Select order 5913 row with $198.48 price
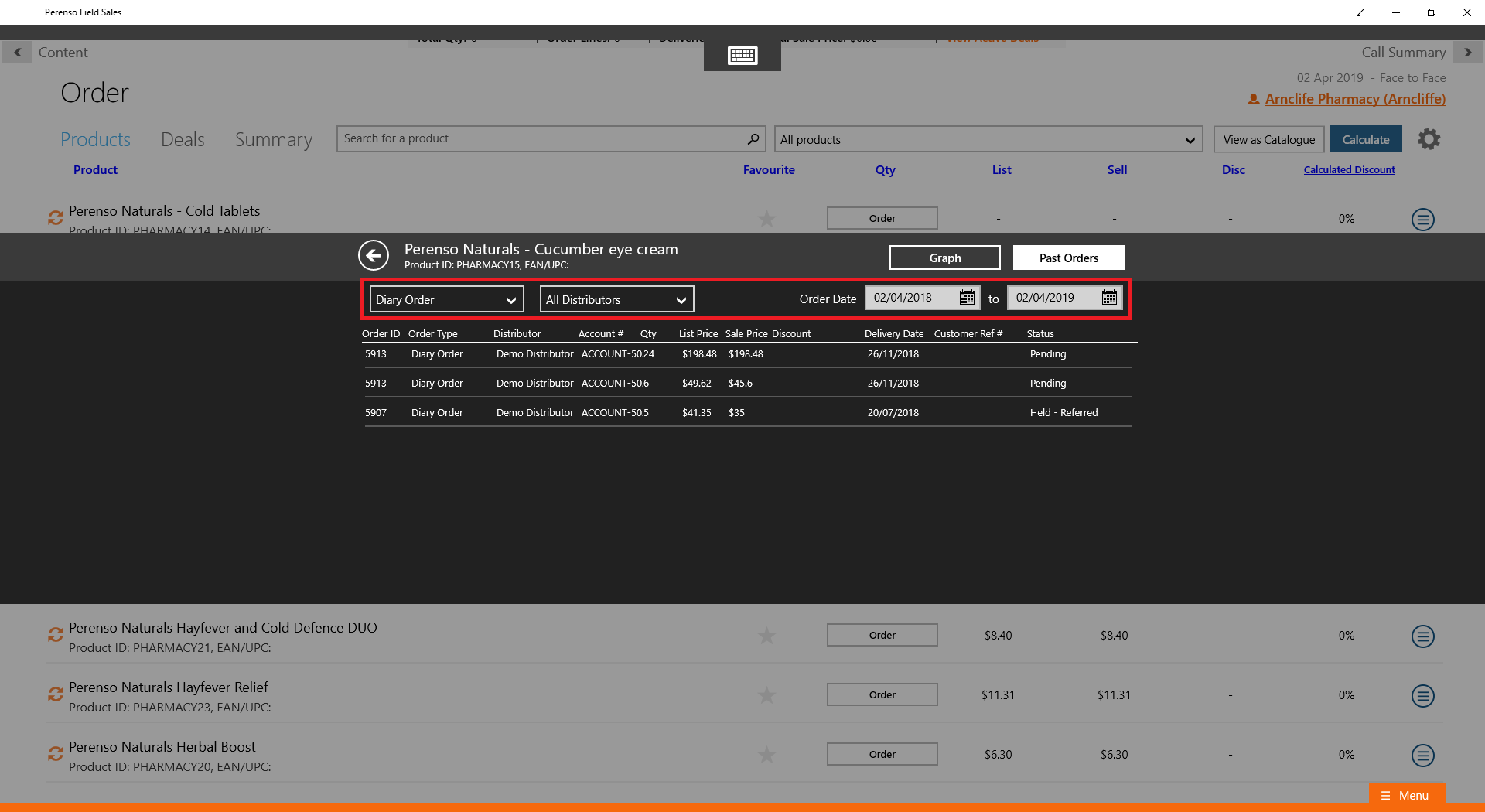The image size is (1485, 812). [x=748, y=353]
